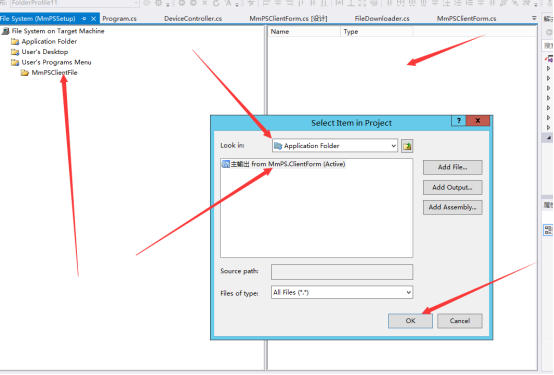Screen dimensions: 554x375
Task: Click the dialog help question mark icon
Action: tap(459, 121)
